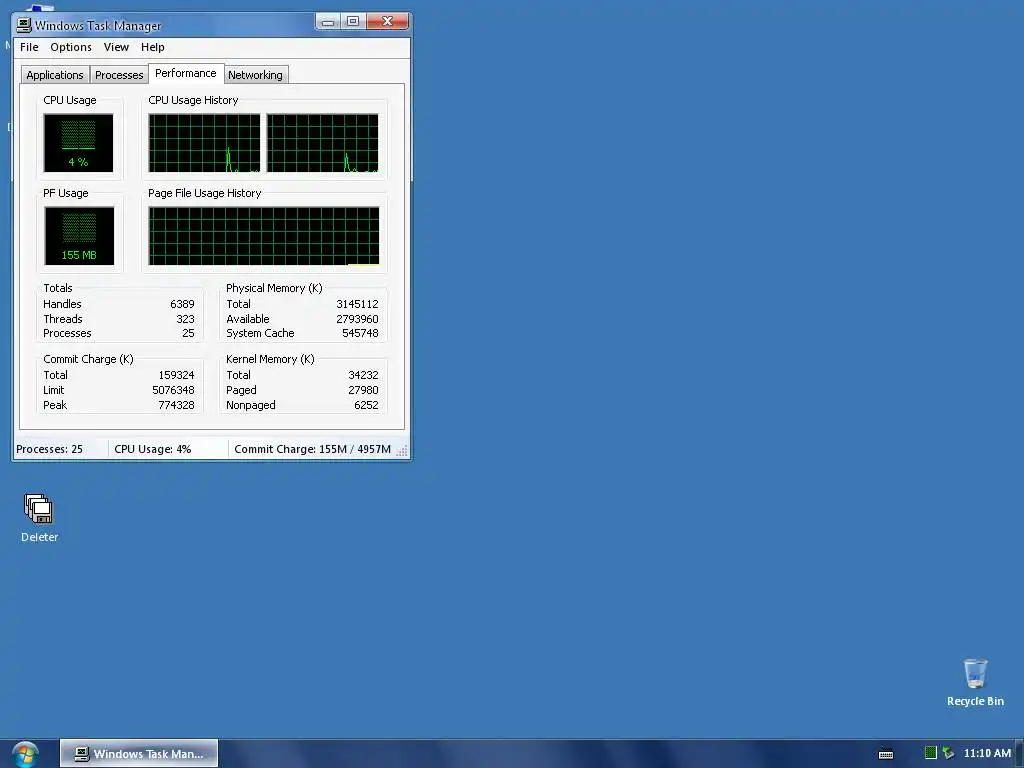
Task: Click the taskbar clock showing 11:10 AM
Action: coord(987,753)
